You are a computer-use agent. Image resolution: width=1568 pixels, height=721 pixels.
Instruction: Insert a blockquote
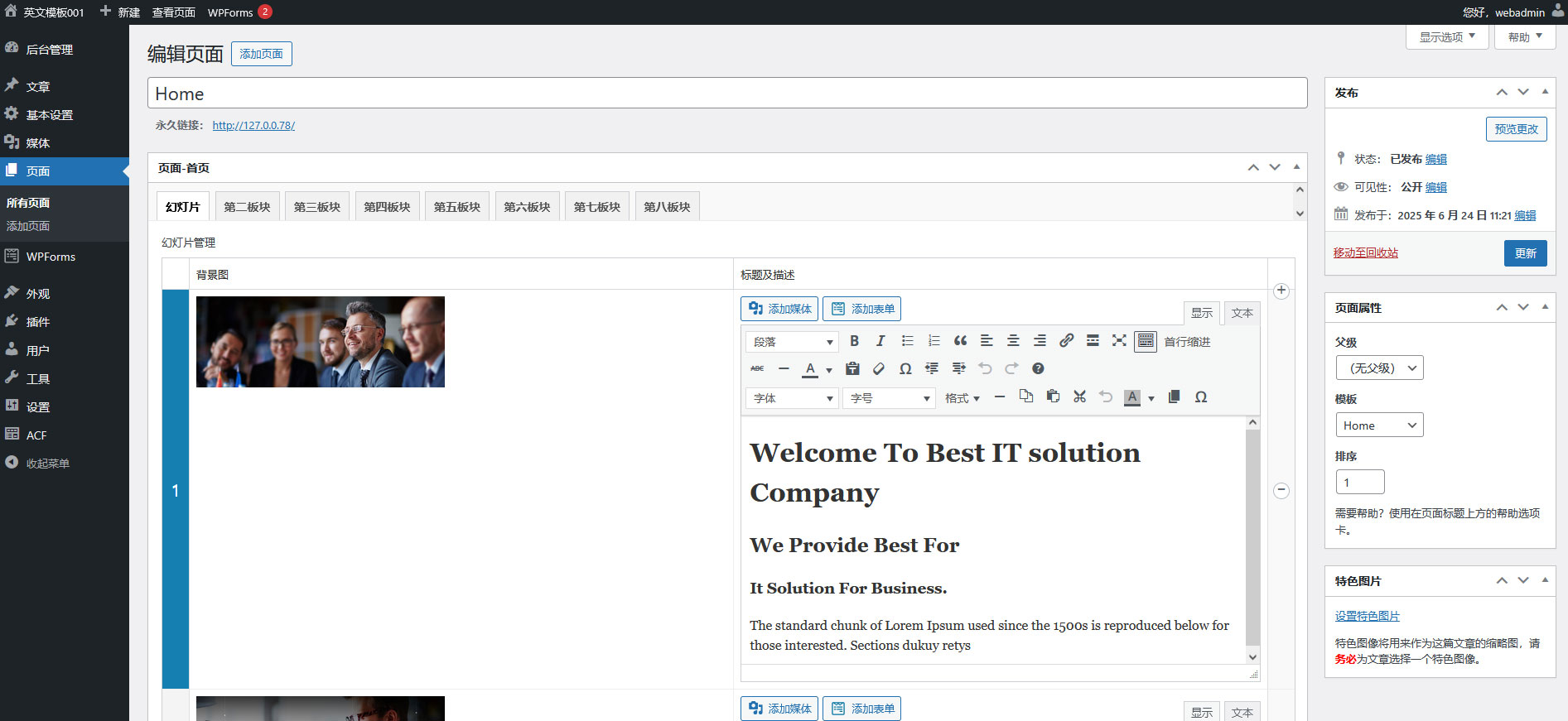point(960,341)
